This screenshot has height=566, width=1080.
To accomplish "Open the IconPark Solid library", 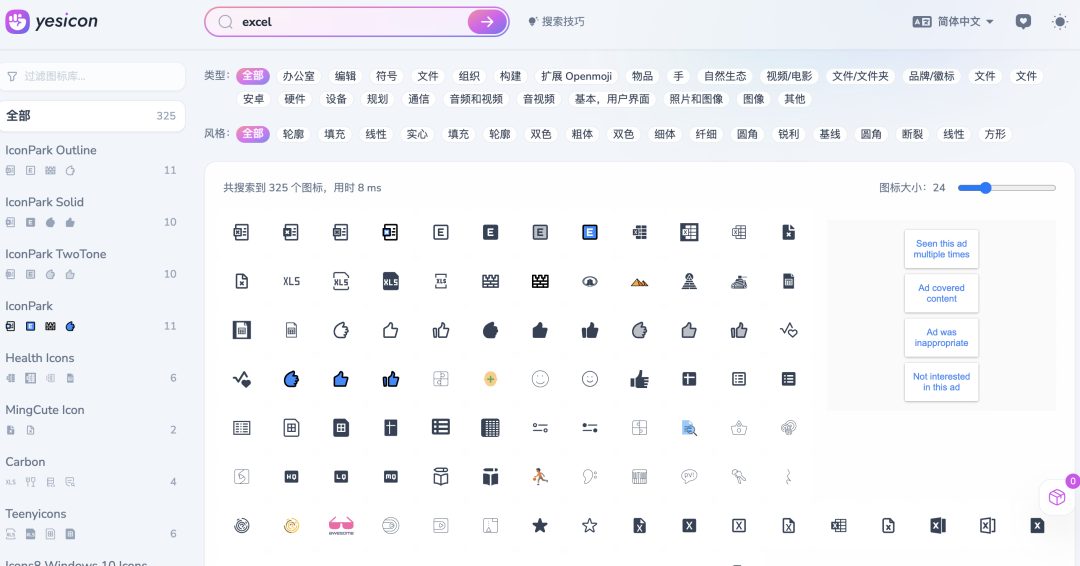I will 45,202.
